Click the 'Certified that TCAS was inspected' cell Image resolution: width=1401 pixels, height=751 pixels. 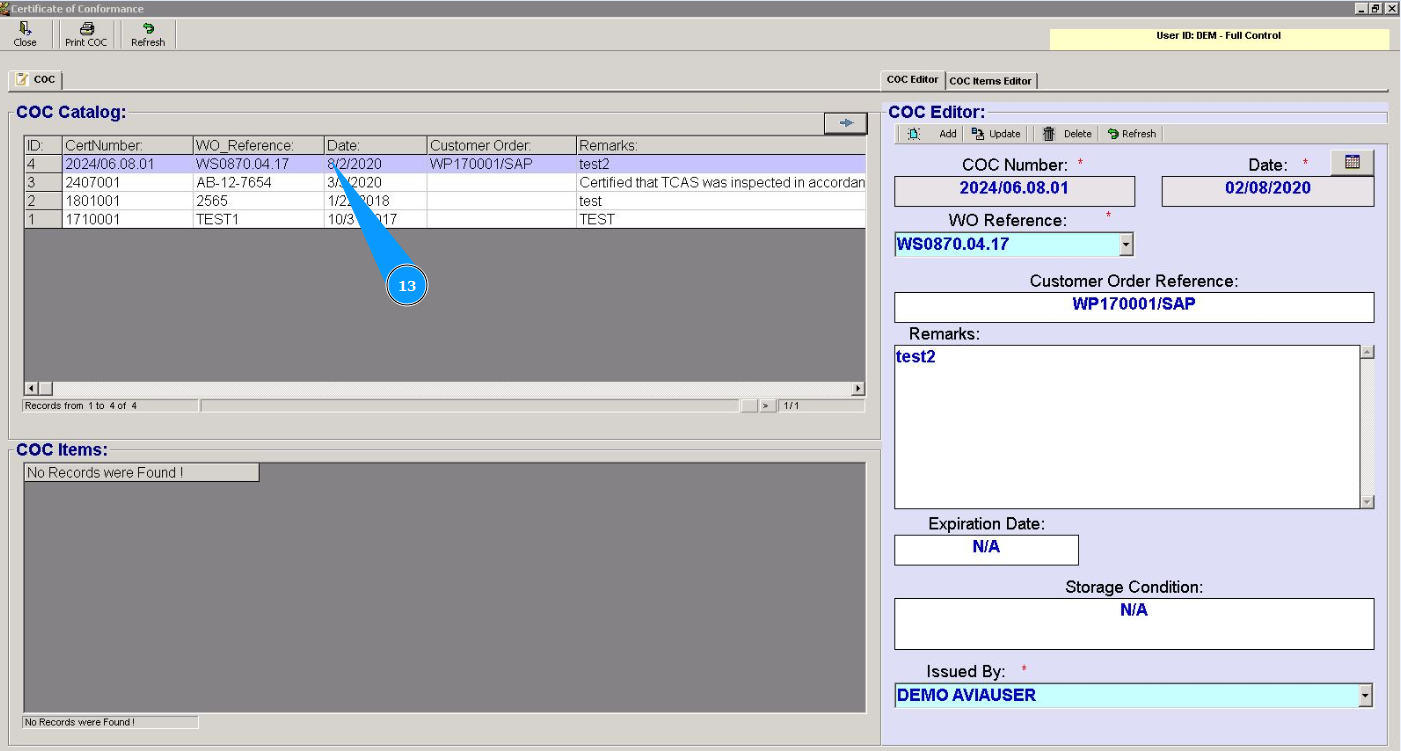(721, 183)
